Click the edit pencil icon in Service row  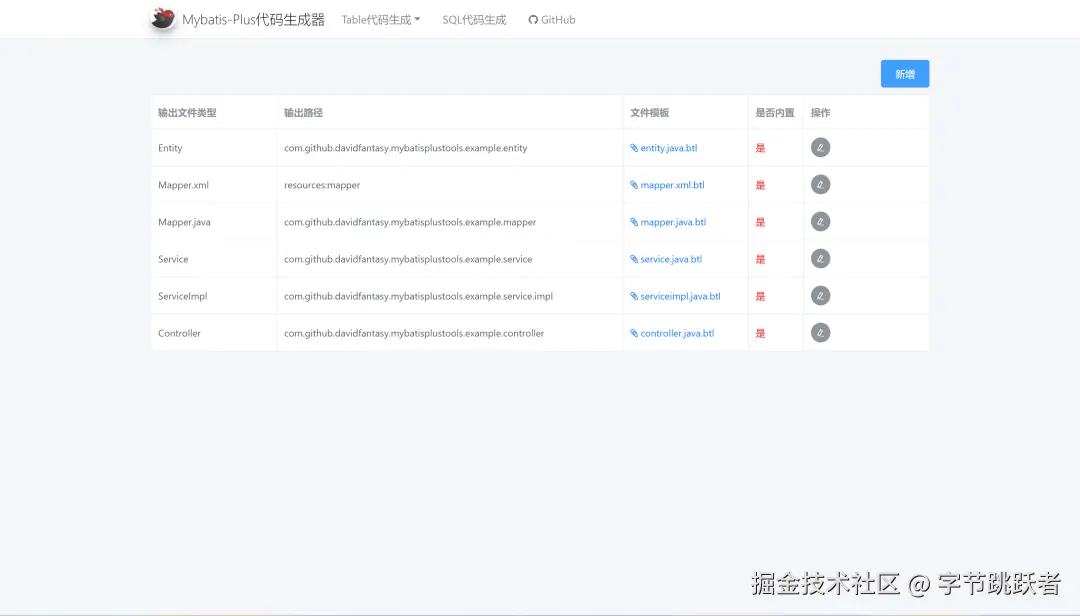tap(820, 258)
